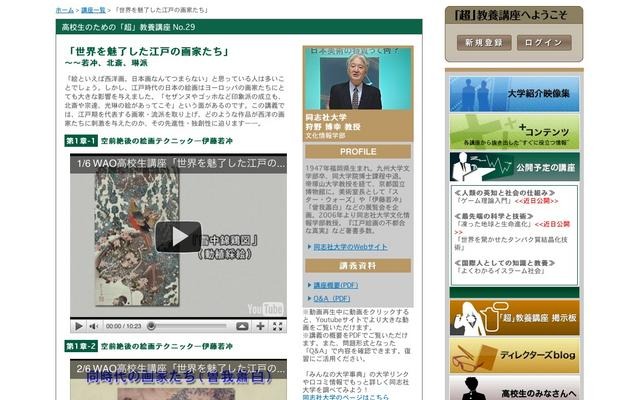Open the ホーム breadcrumb link

[x=64, y=10]
